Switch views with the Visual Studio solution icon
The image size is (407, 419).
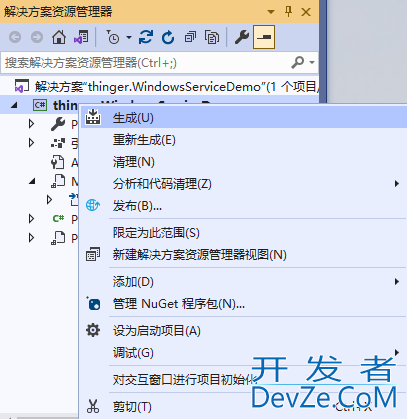tap(81, 37)
